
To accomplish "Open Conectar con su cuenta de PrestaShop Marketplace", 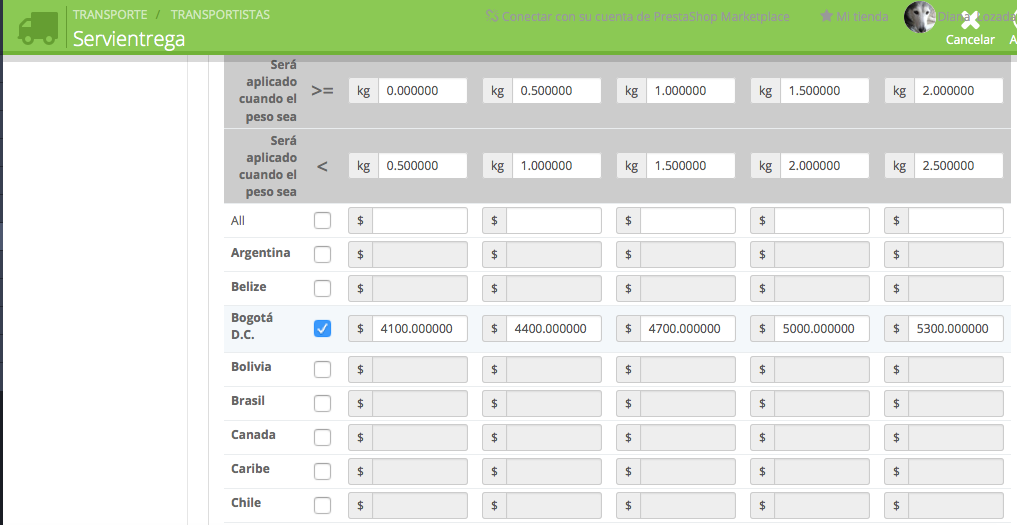I will (x=645, y=16).
